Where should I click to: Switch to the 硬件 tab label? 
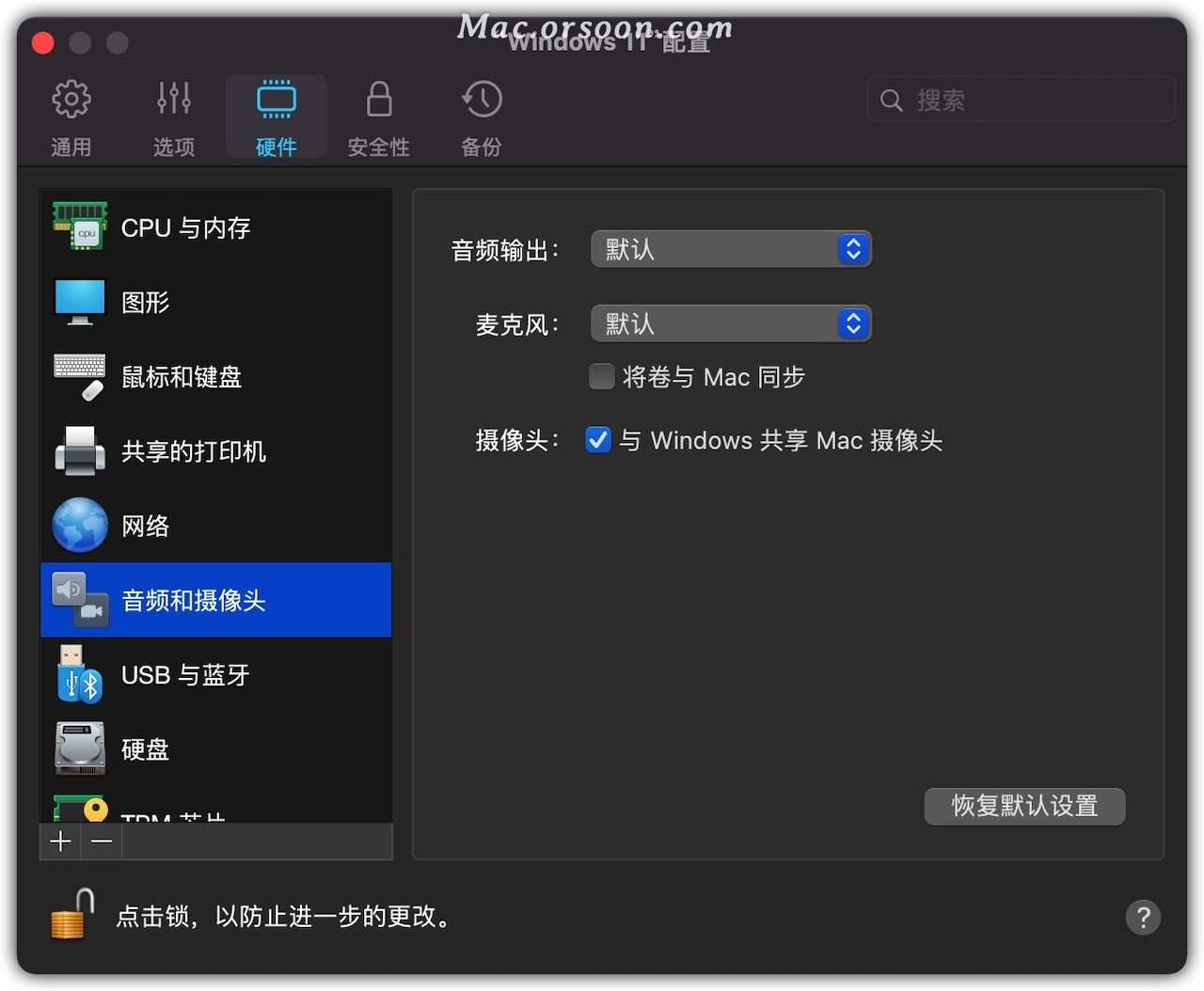pyautogui.click(x=277, y=148)
